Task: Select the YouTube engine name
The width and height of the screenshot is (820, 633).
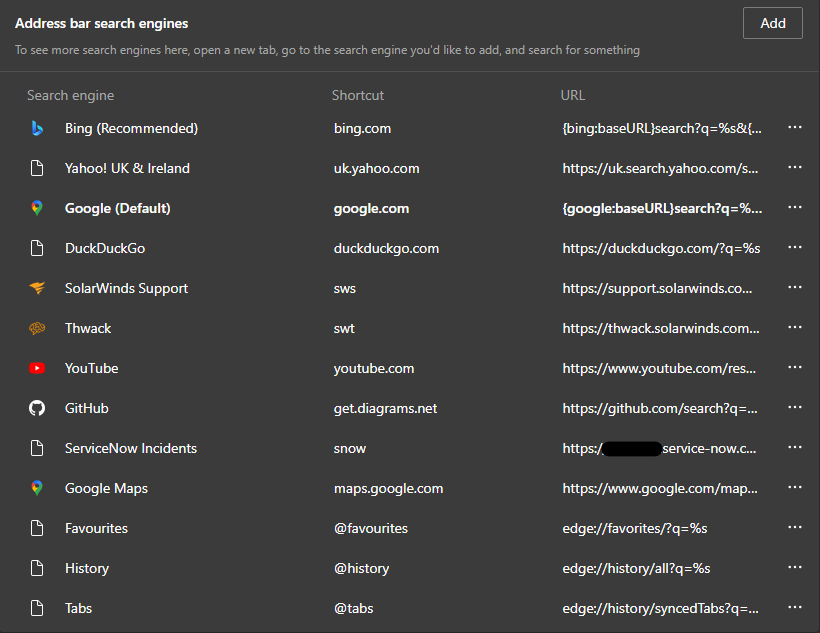Action: [92, 368]
